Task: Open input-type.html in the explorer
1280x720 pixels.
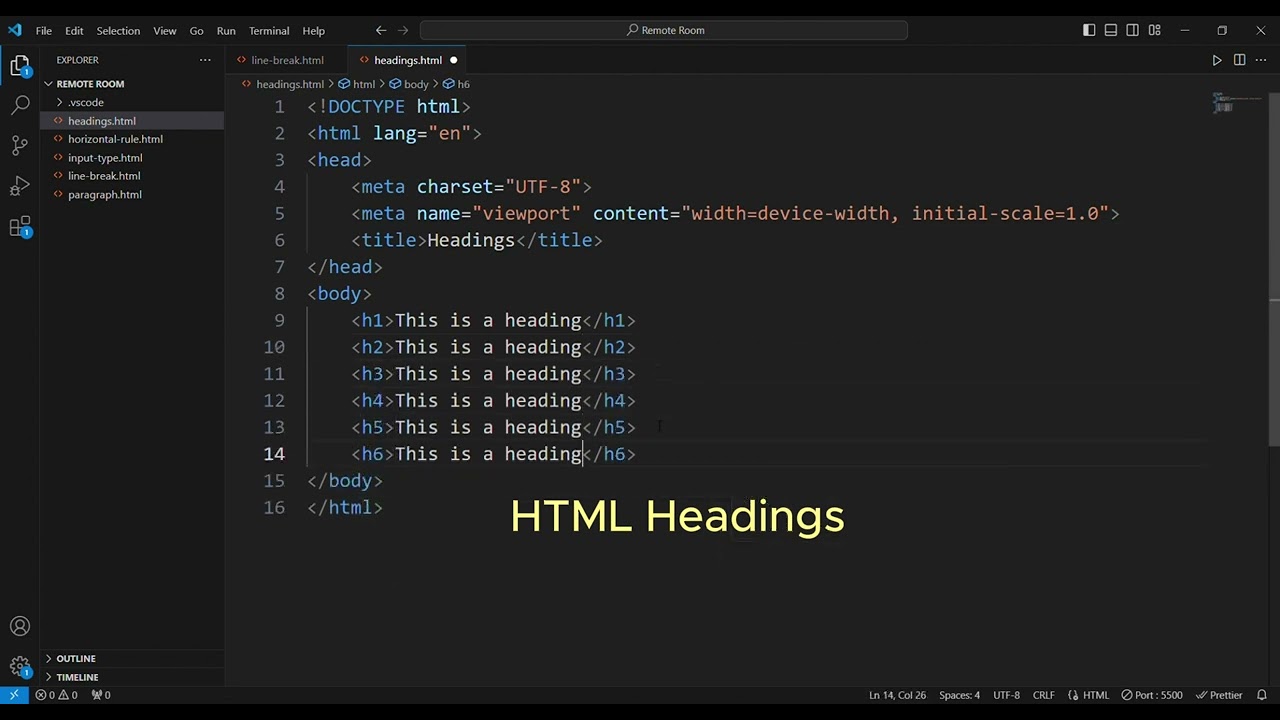Action: (132, 158)
